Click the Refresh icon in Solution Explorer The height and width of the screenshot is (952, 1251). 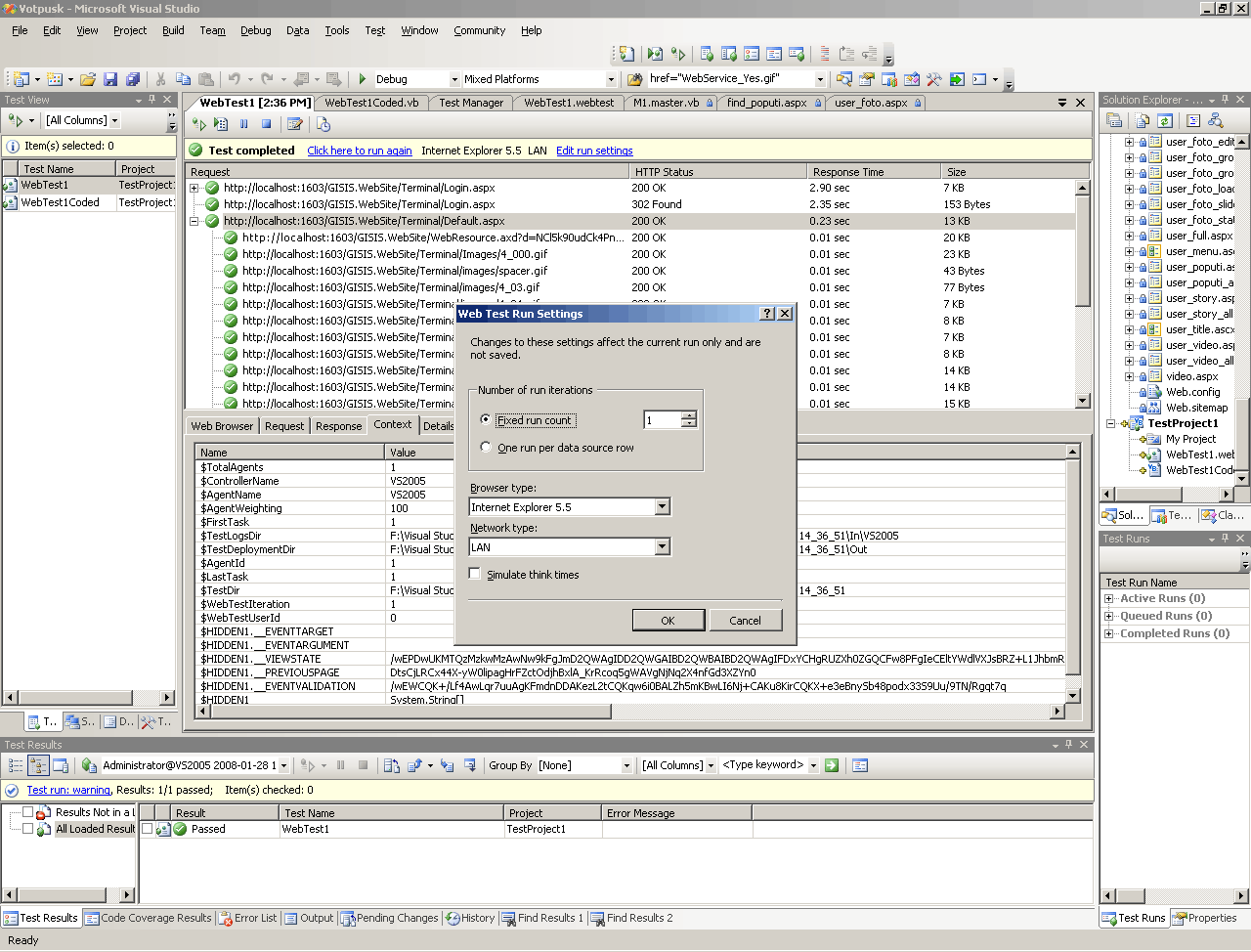(1165, 121)
